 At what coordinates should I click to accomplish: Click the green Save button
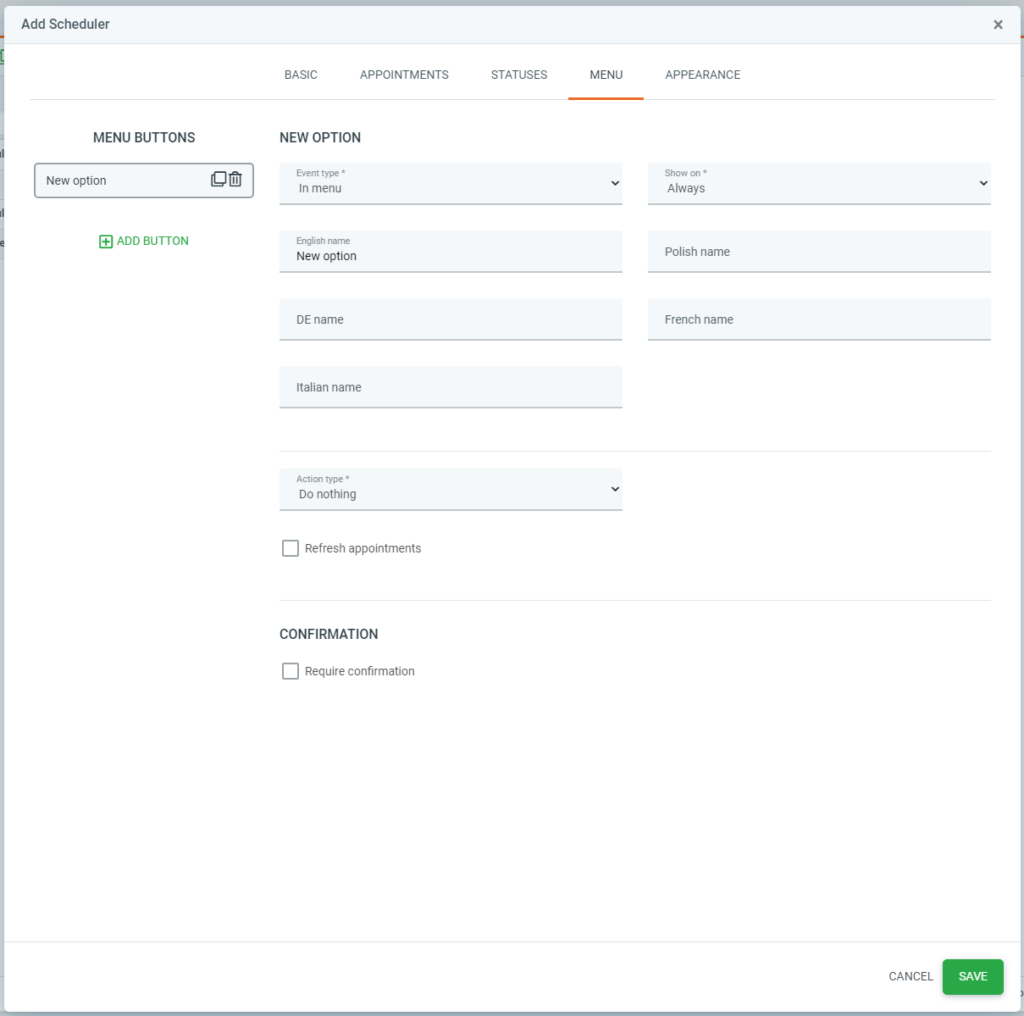pyautogui.click(x=972, y=977)
